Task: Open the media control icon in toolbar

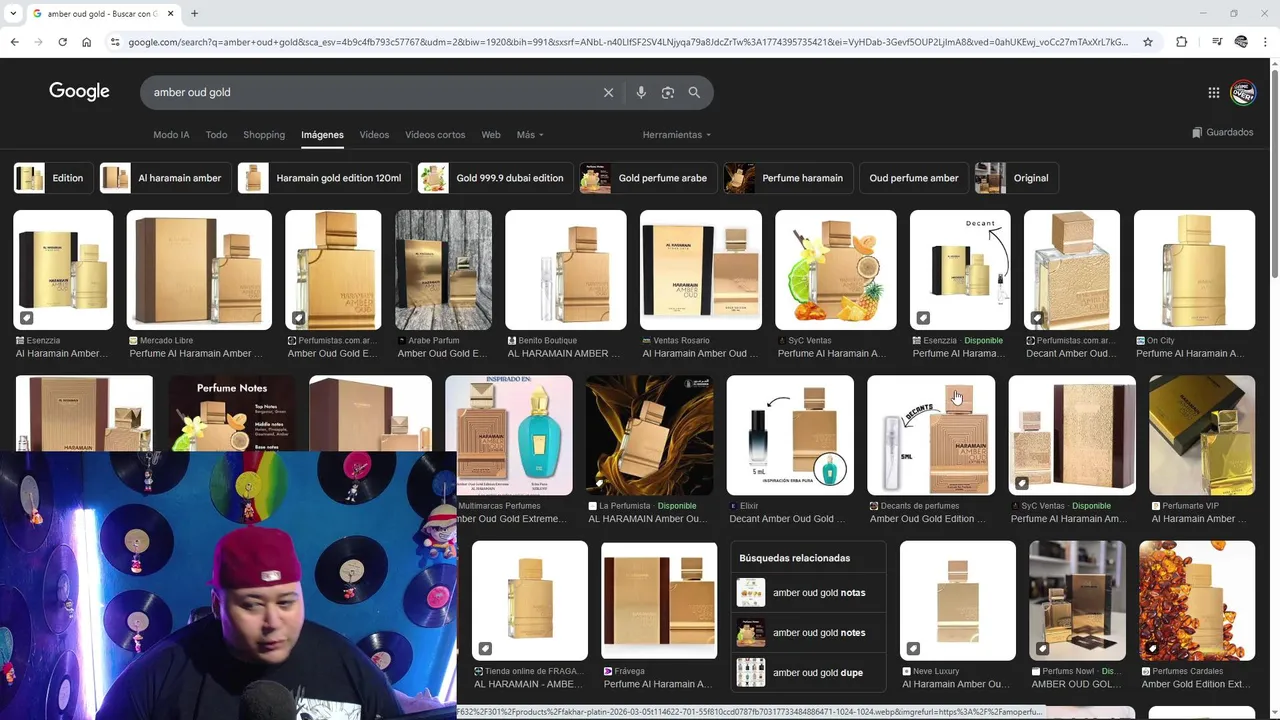Action: (x=1217, y=42)
